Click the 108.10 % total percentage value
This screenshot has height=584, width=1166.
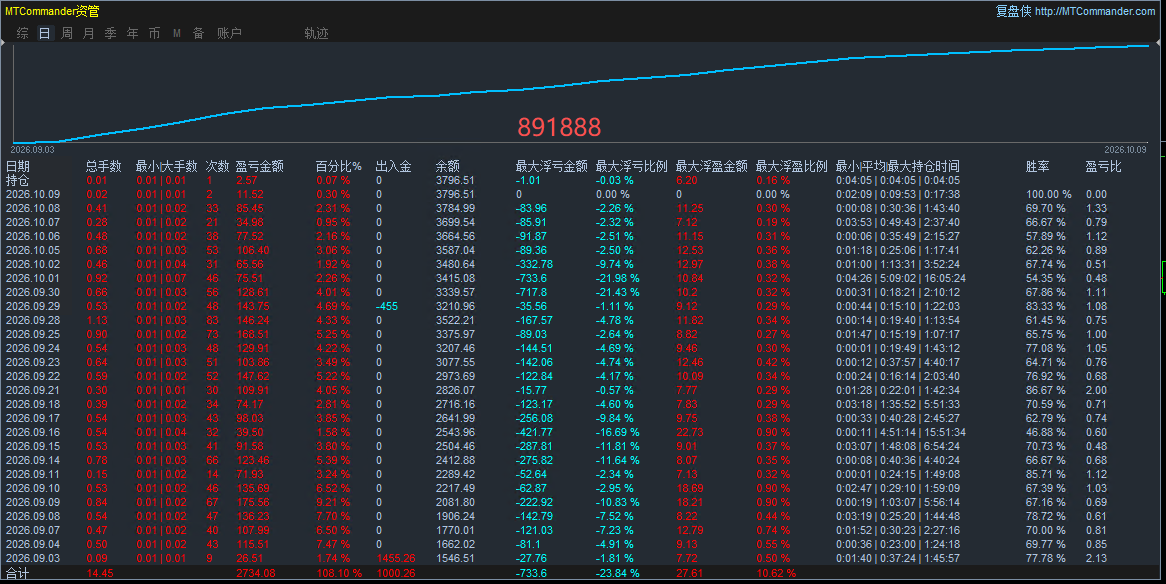(x=339, y=573)
